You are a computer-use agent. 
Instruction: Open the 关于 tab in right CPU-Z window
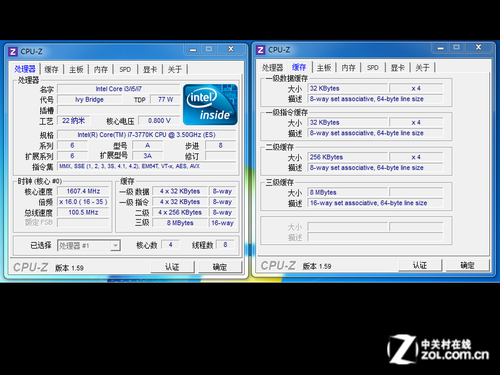coord(422,68)
